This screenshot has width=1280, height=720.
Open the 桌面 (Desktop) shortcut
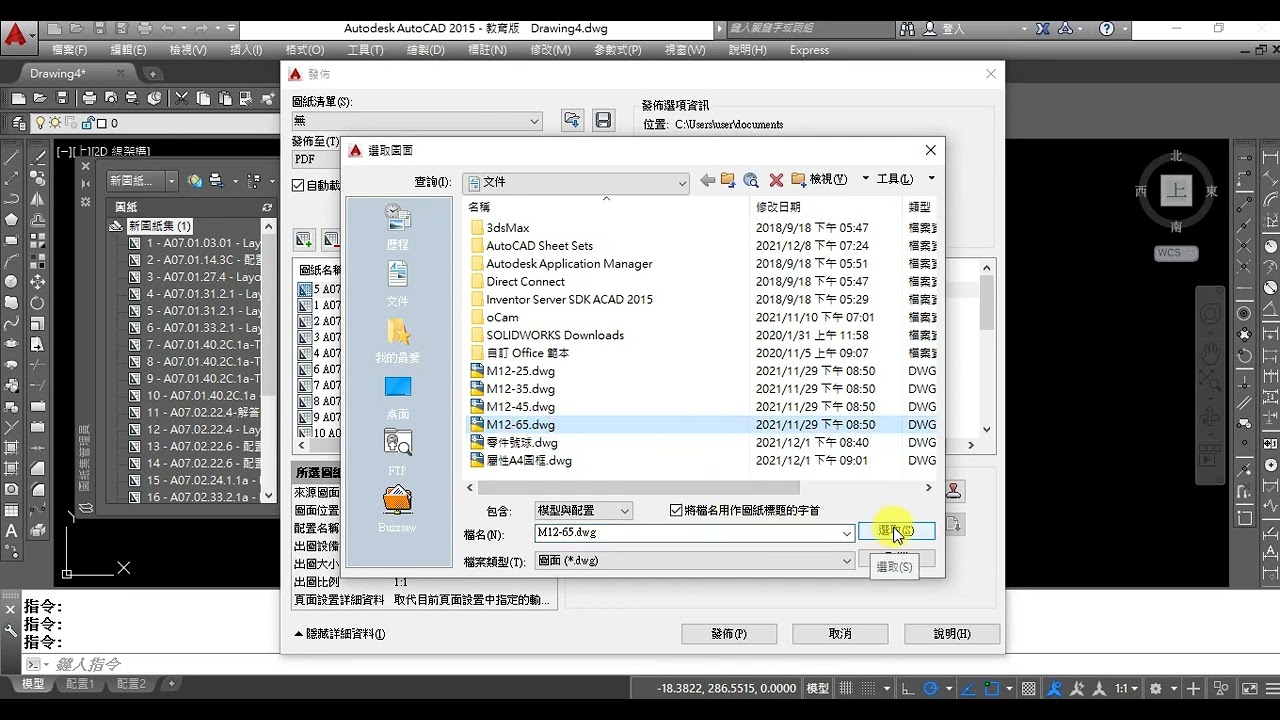tap(398, 397)
